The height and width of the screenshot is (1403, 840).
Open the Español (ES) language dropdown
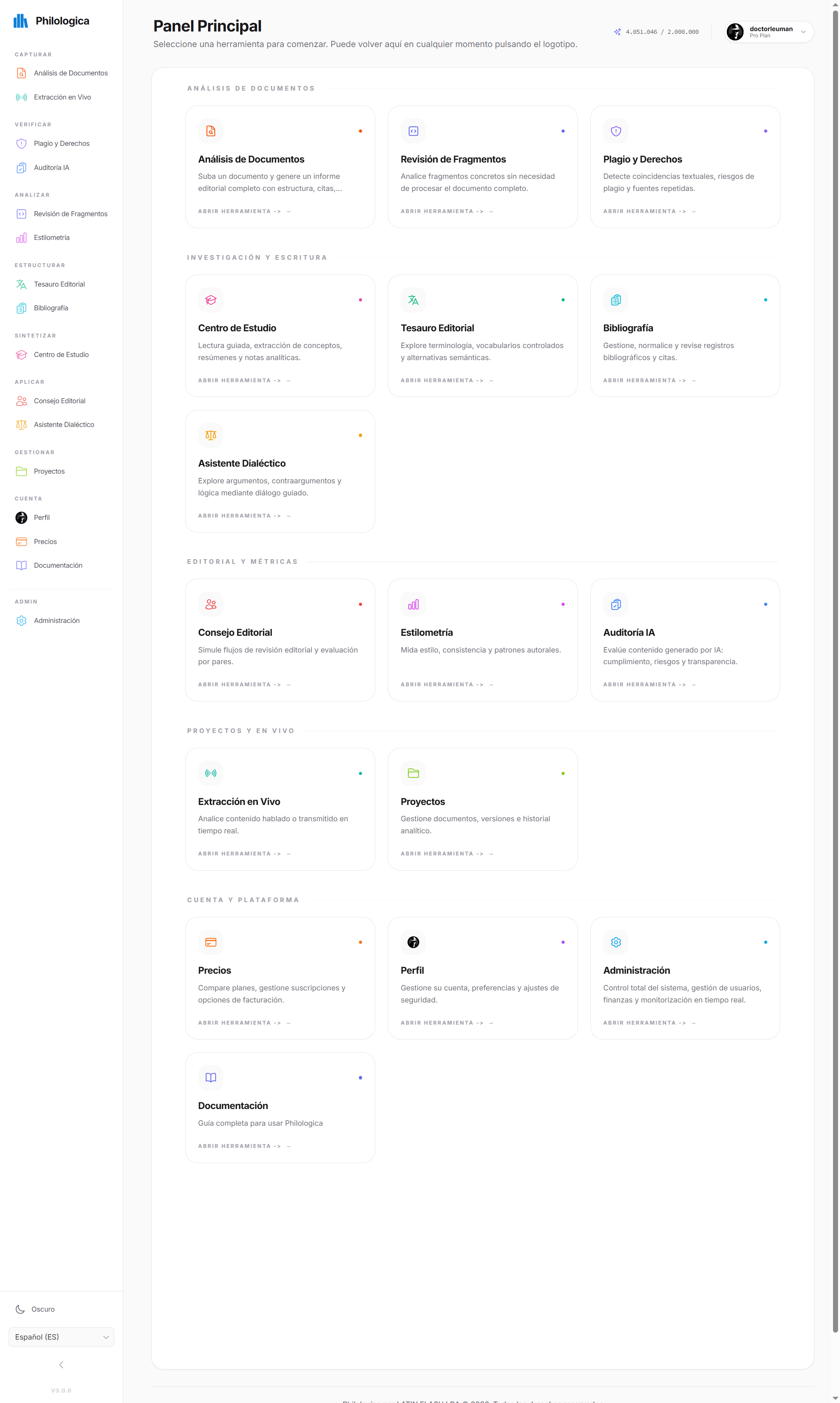click(61, 1337)
